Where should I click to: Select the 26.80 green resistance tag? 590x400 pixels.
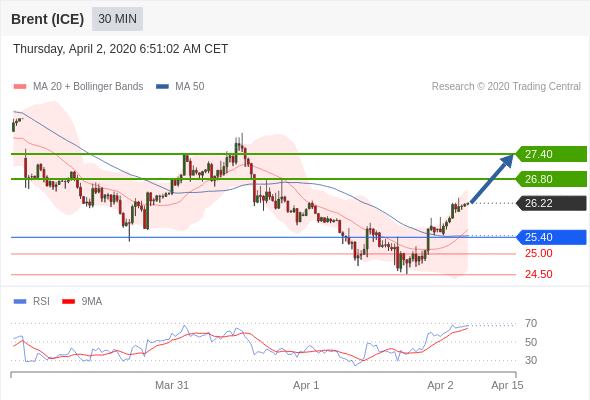point(551,179)
